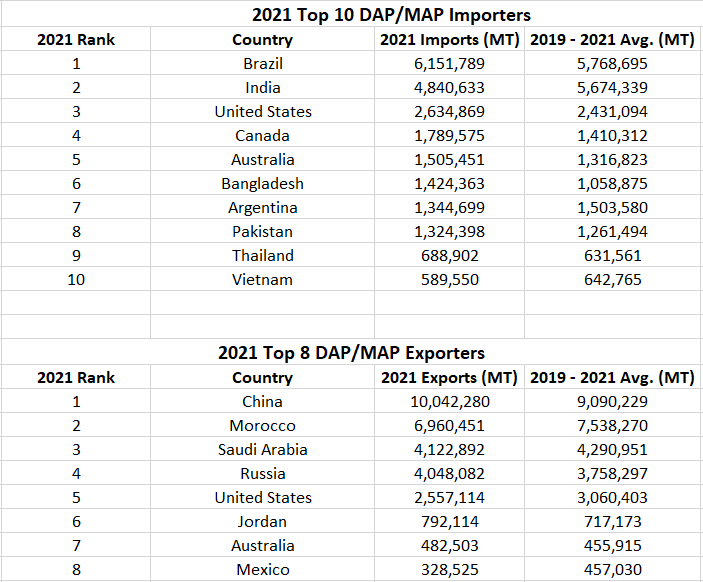Click the average value 1,261,494

coord(612,231)
